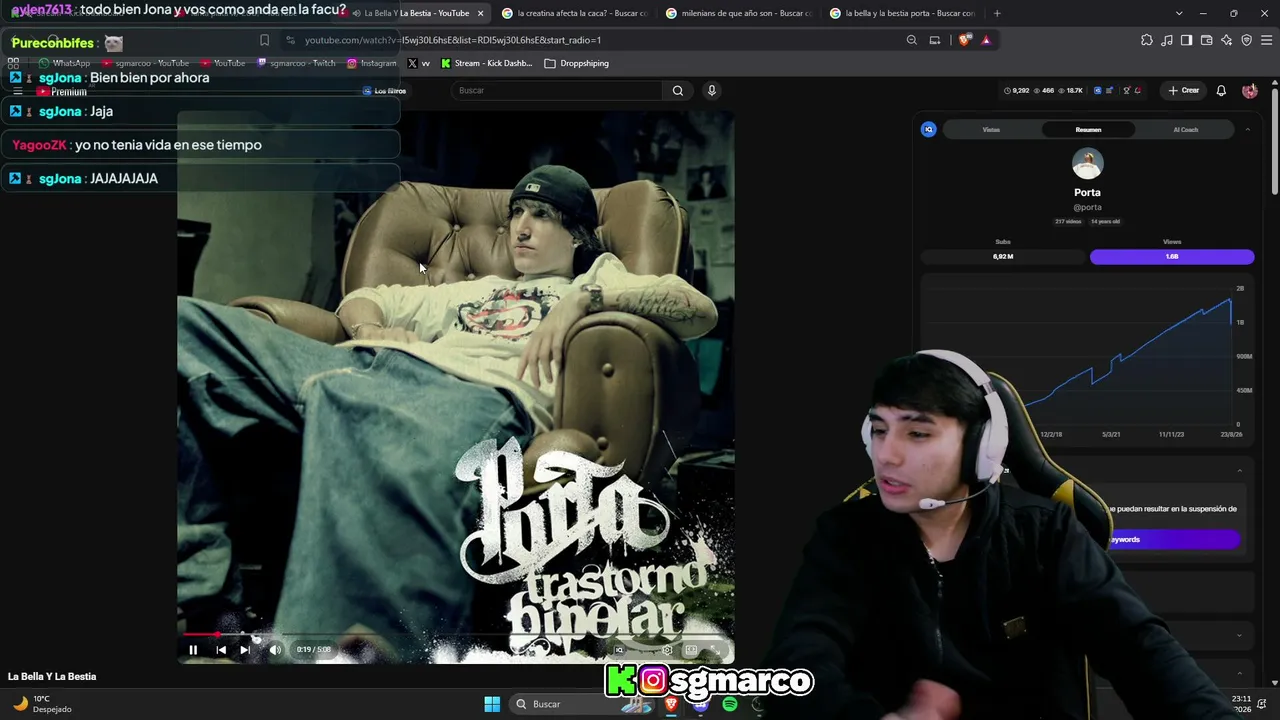
Task: Click the @porta channel handle
Action: pyautogui.click(x=1087, y=207)
